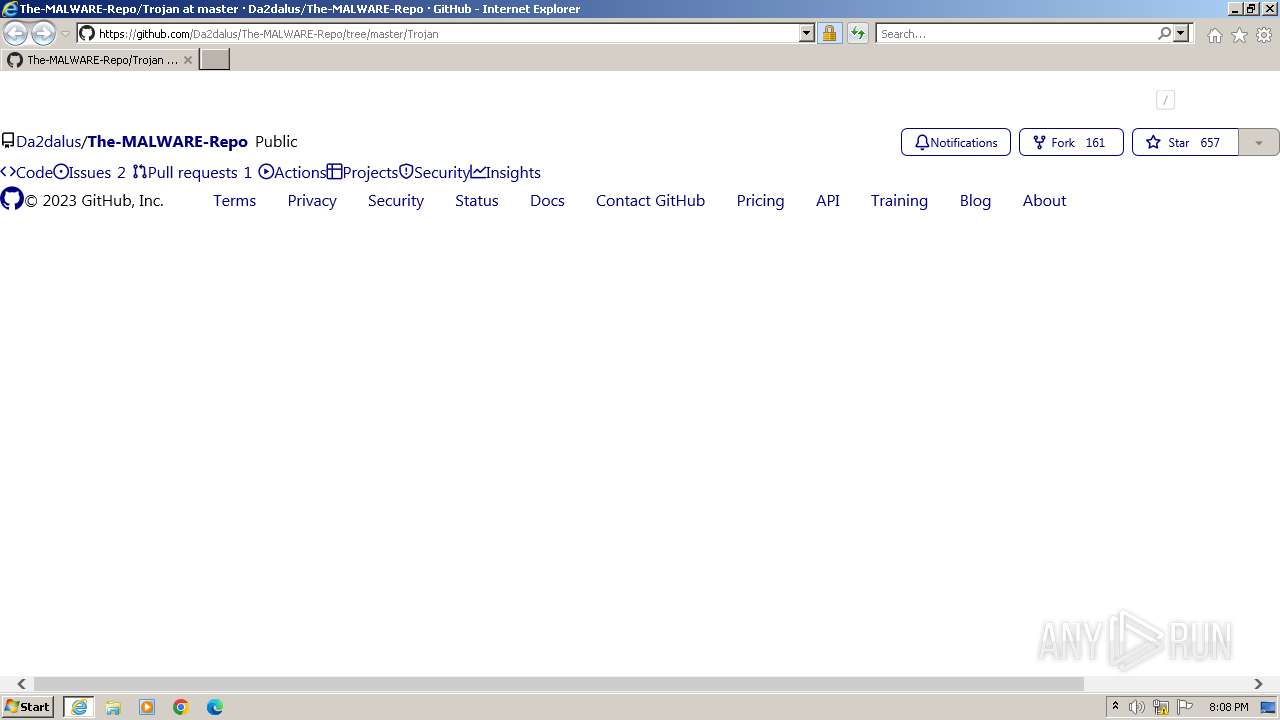The height and width of the screenshot is (720, 1280).
Task: Open File Explorer from the taskbar
Action: tap(113, 707)
